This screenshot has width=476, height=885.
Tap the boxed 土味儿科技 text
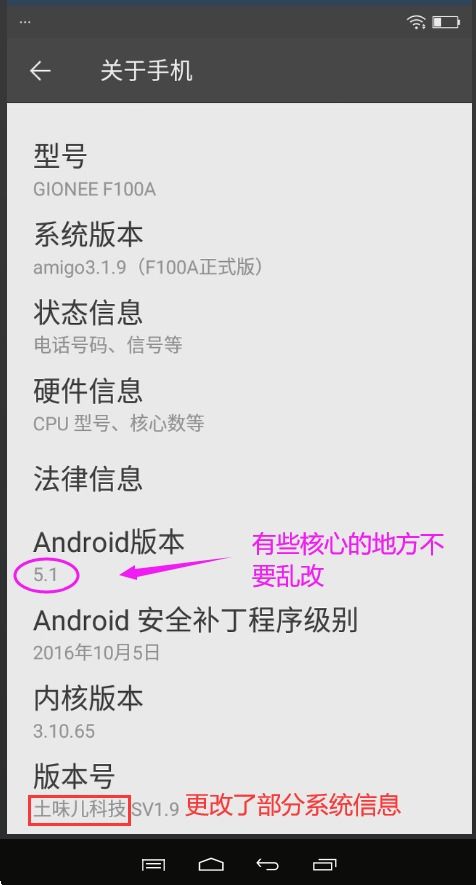pos(80,809)
